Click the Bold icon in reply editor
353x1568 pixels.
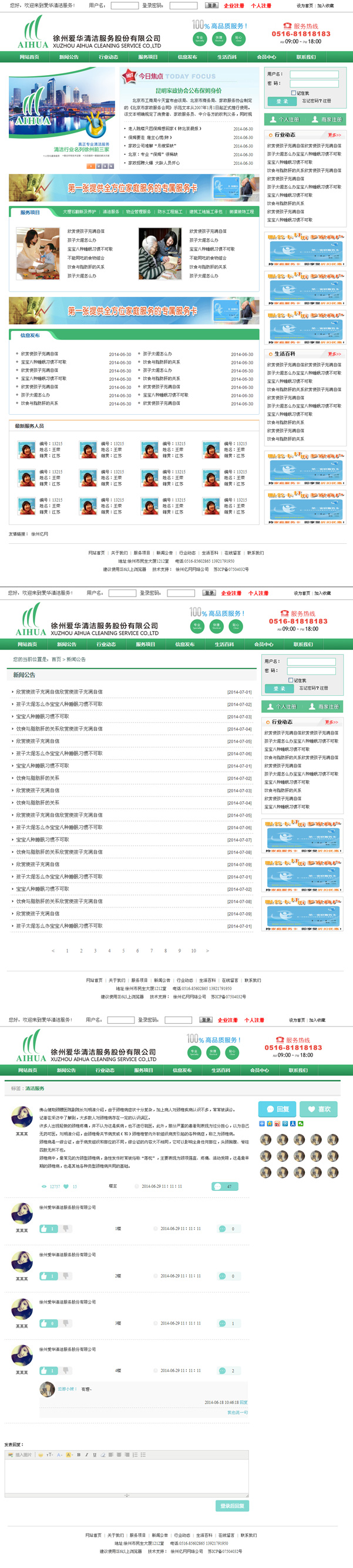click(x=79, y=1455)
